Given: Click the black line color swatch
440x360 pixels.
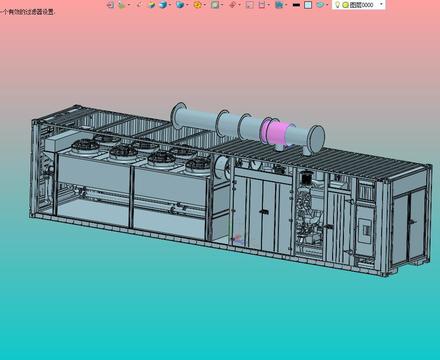Looking at the screenshot, I should click(x=296, y=5).
